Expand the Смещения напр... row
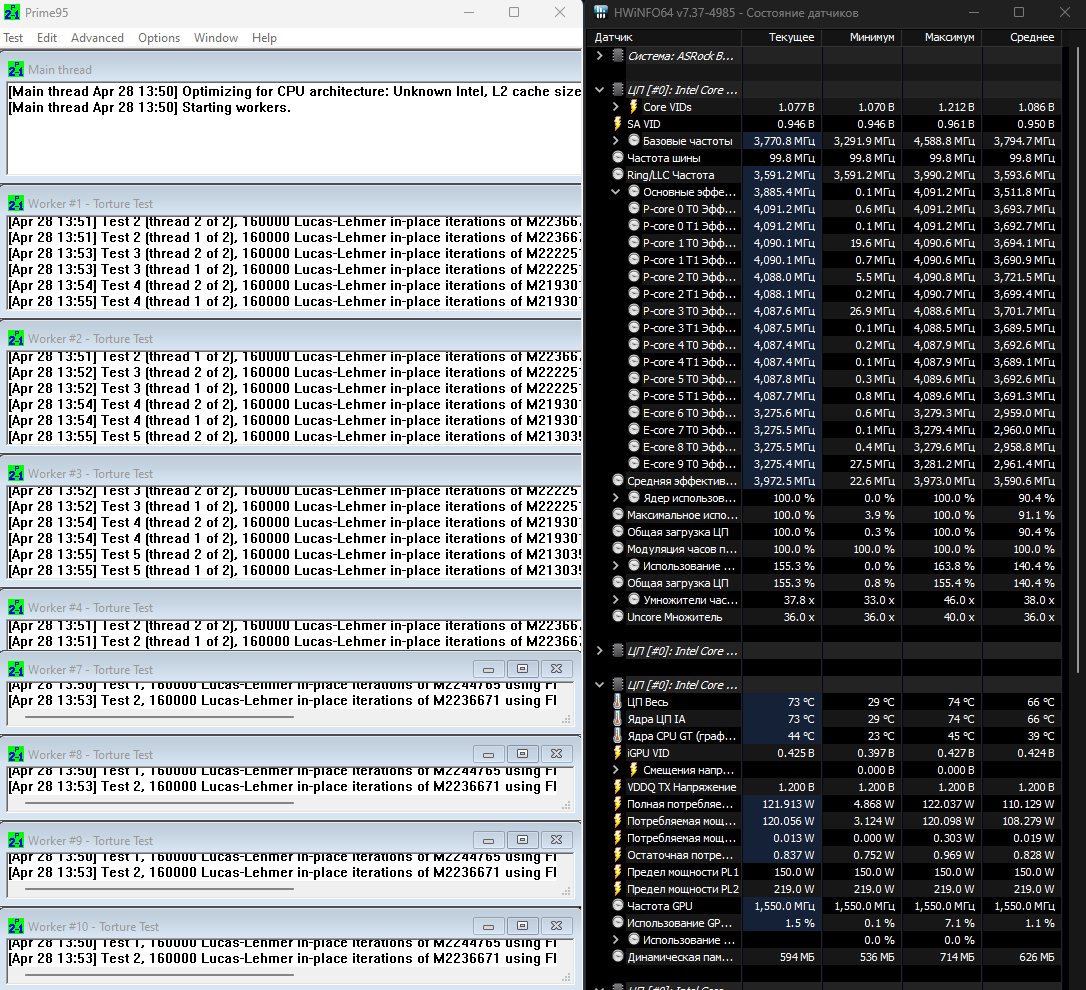Screen dimensions: 1086x990 pos(616,770)
